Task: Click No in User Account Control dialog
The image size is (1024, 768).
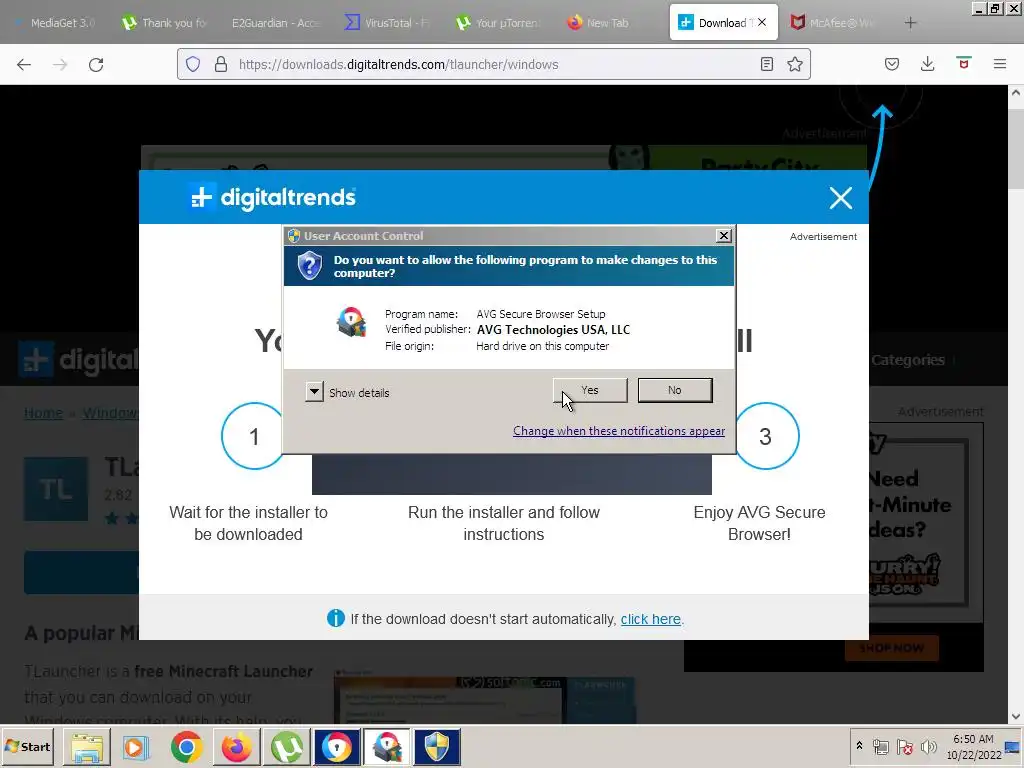Action: click(675, 390)
